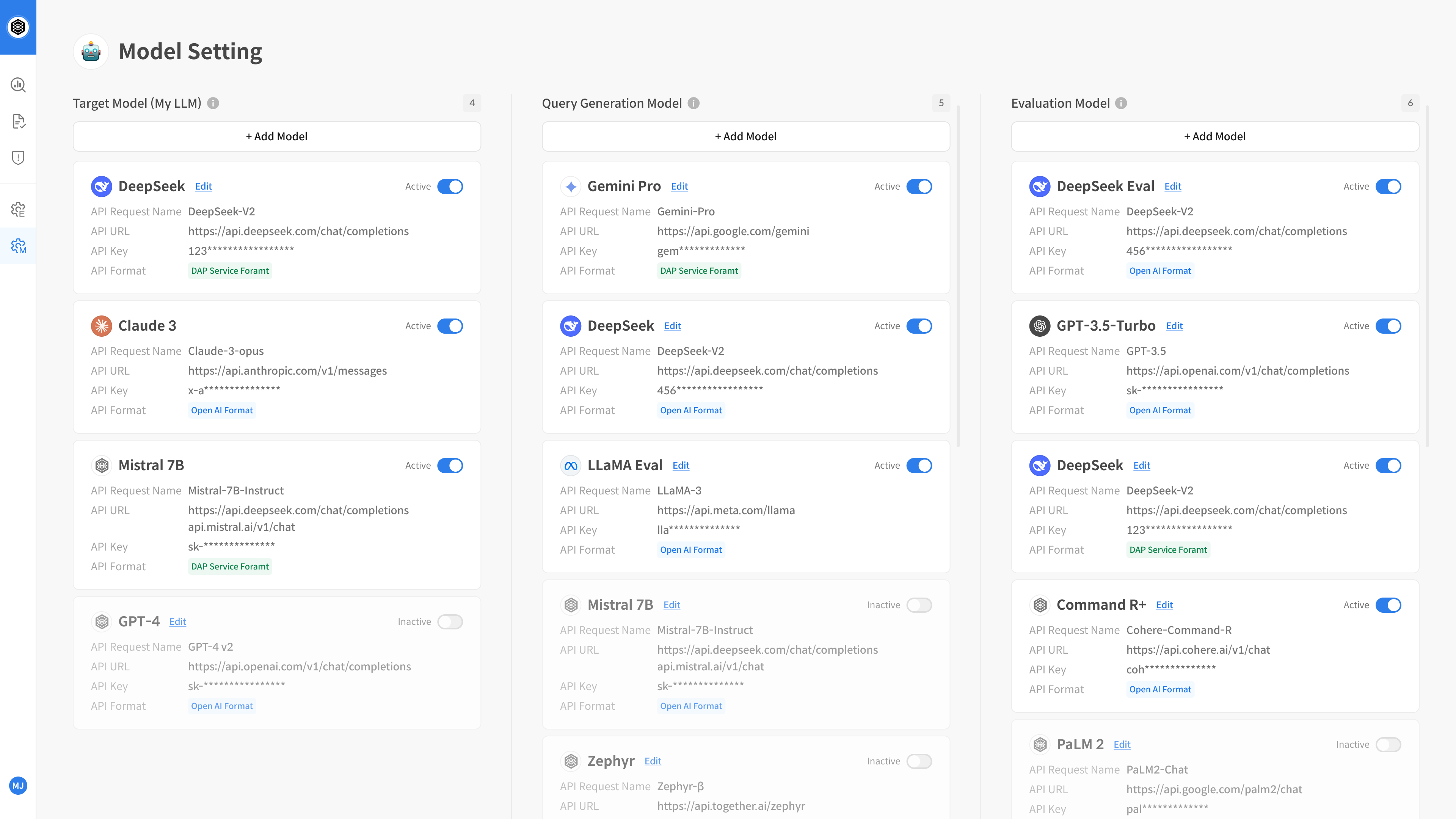Turn off the LLaMA Eval toggle
Image resolution: width=1456 pixels, height=819 pixels.
click(919, 466)
